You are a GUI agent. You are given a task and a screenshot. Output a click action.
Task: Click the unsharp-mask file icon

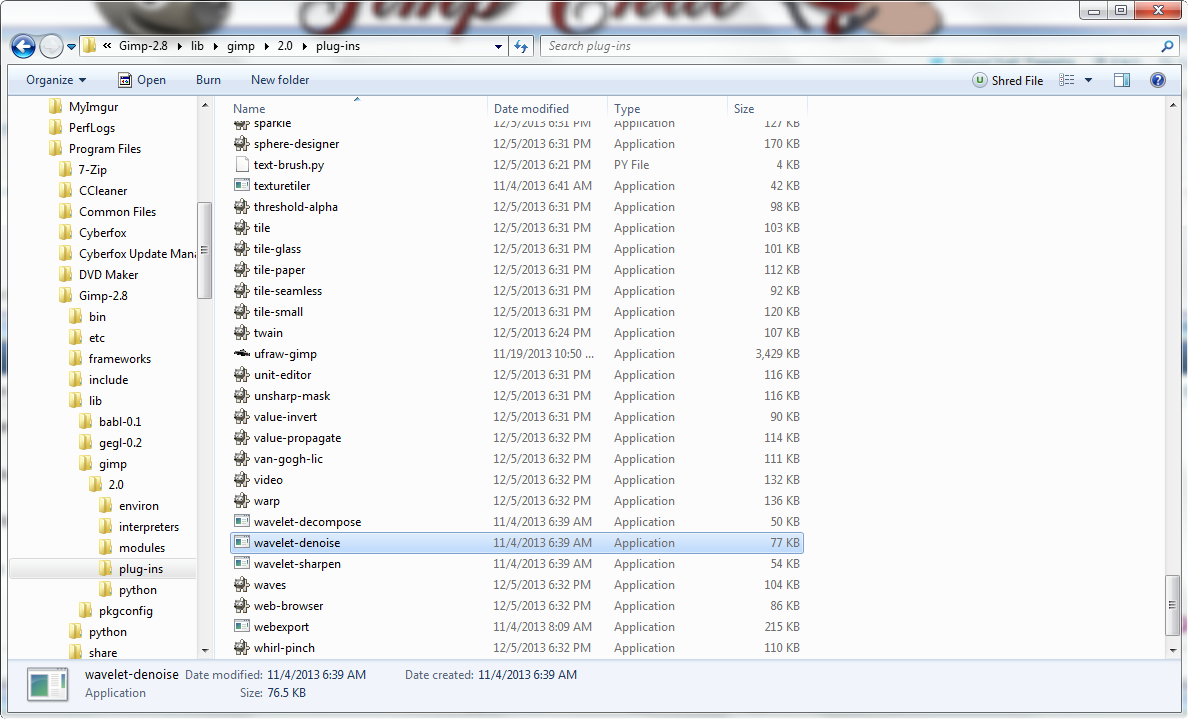(241, 396)
